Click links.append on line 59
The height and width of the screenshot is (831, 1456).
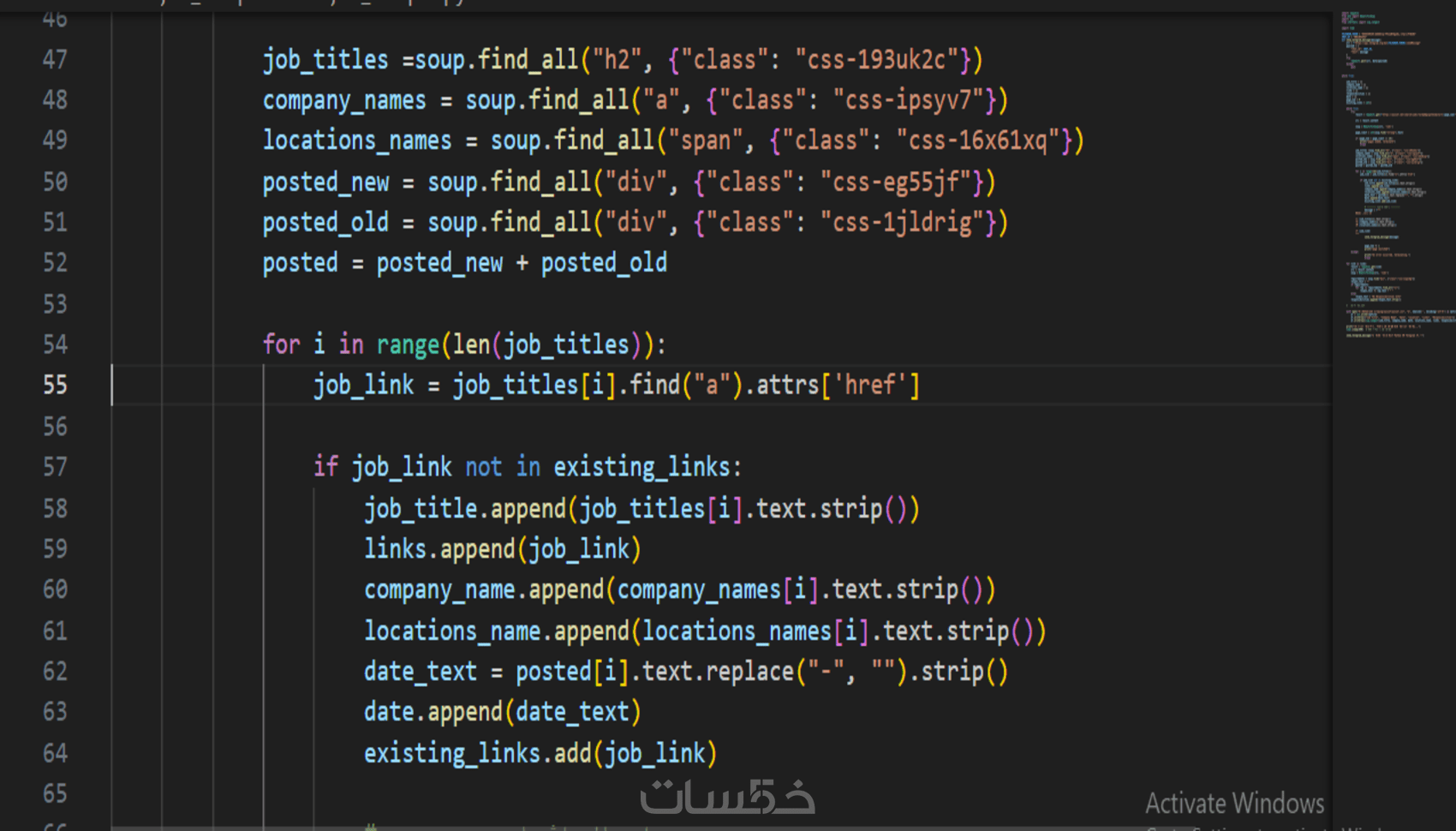coord(439,548)
